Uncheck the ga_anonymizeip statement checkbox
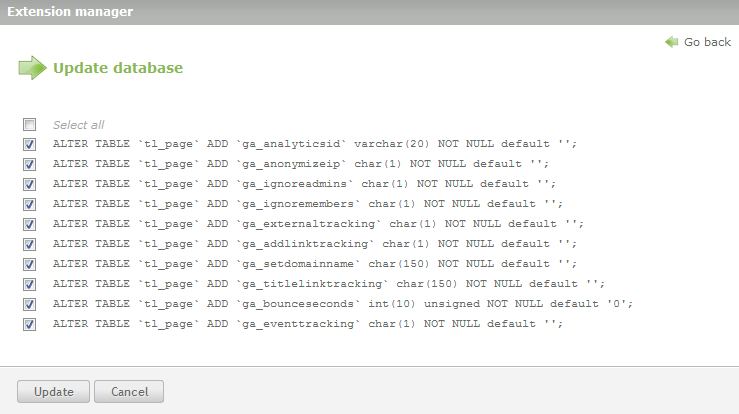Viewport: 739px width, 414px height. 30,164
